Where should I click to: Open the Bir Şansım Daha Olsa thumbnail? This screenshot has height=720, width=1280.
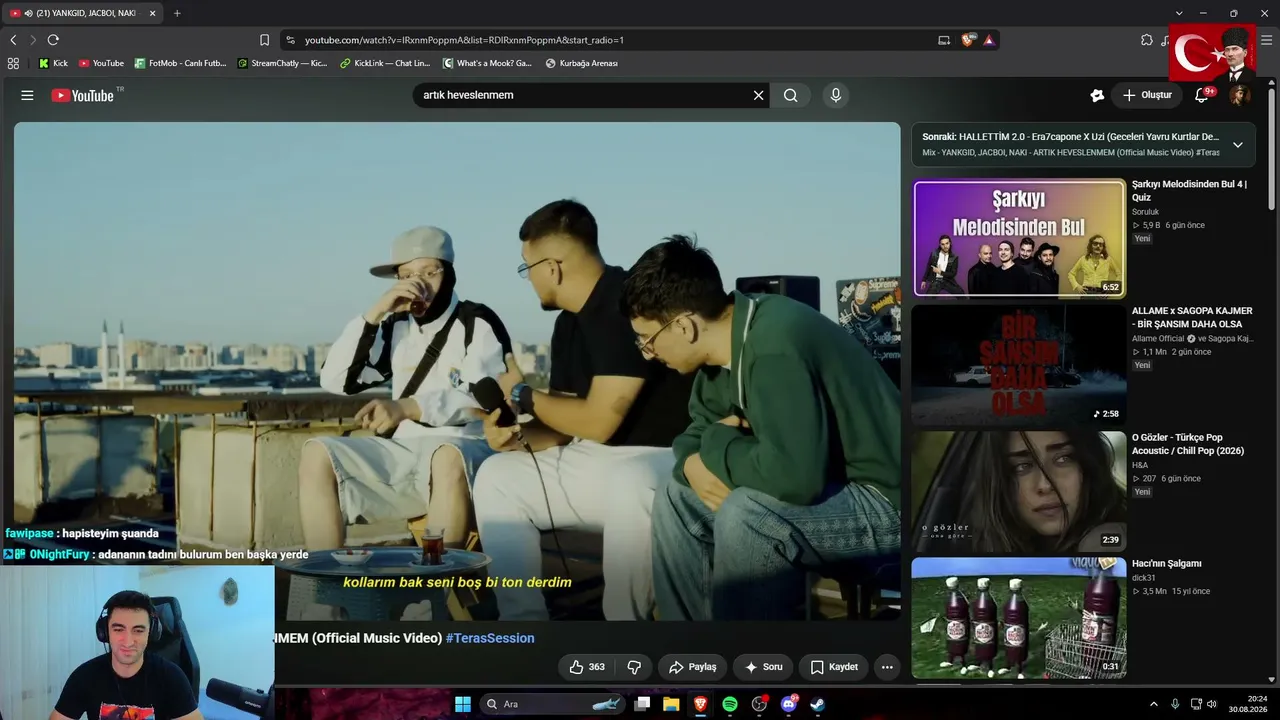click(x=1019, y=364)
